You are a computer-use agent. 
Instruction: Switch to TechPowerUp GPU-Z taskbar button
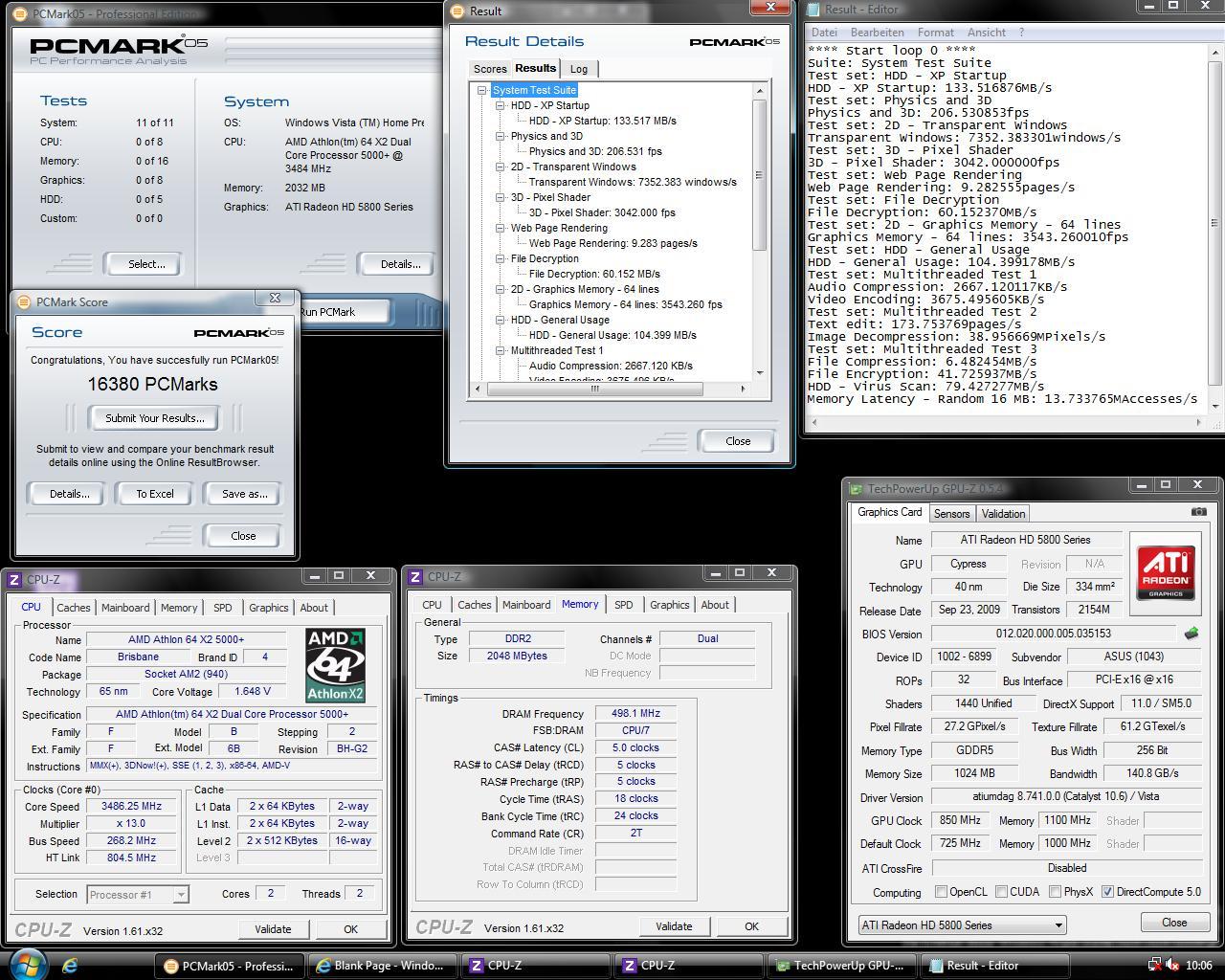(x=841, y=966)
